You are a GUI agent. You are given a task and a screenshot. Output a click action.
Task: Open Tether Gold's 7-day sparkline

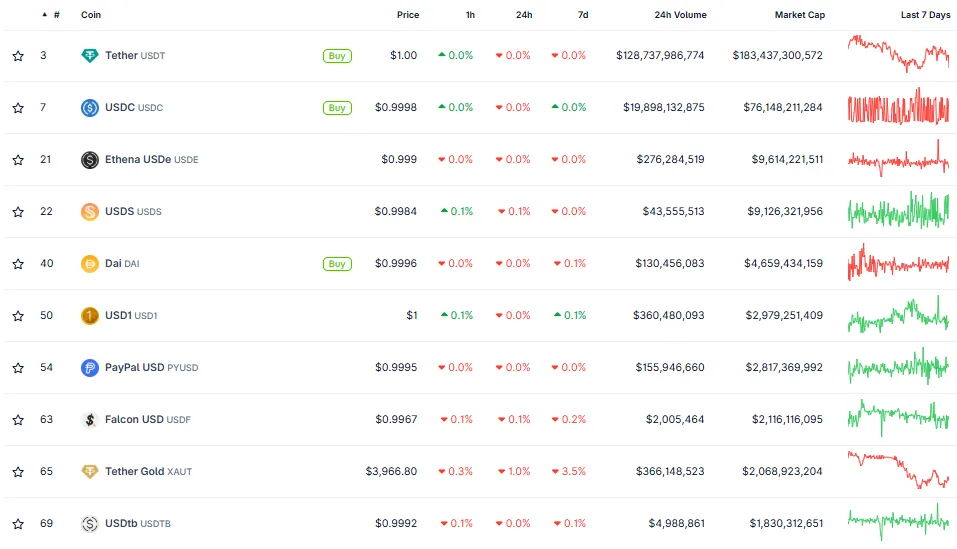pos(898,470)
